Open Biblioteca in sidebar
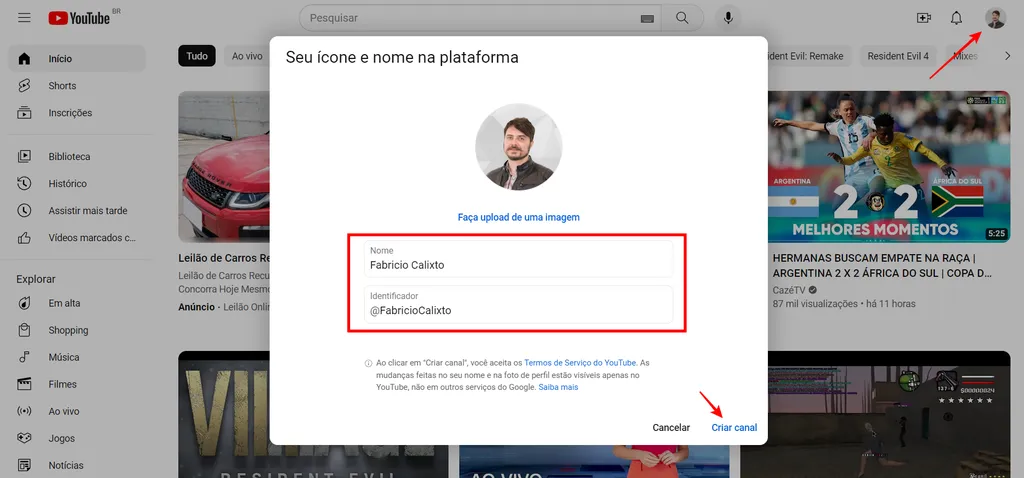The width and height of the screenshot is (1024, 478). (x=76, y=157)
